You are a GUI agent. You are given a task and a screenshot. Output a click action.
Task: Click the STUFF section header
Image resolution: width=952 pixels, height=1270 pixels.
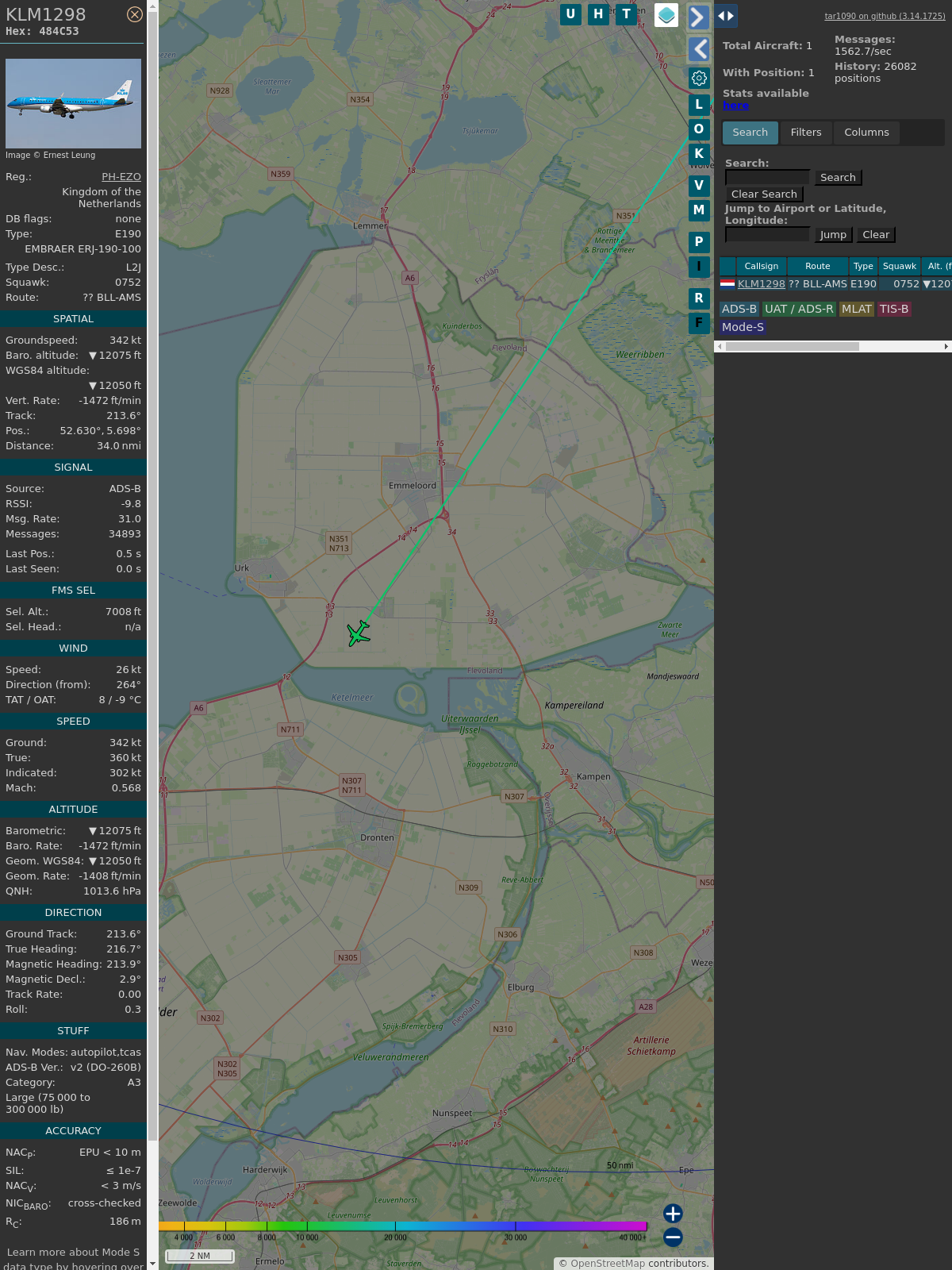pos(73,1031)
